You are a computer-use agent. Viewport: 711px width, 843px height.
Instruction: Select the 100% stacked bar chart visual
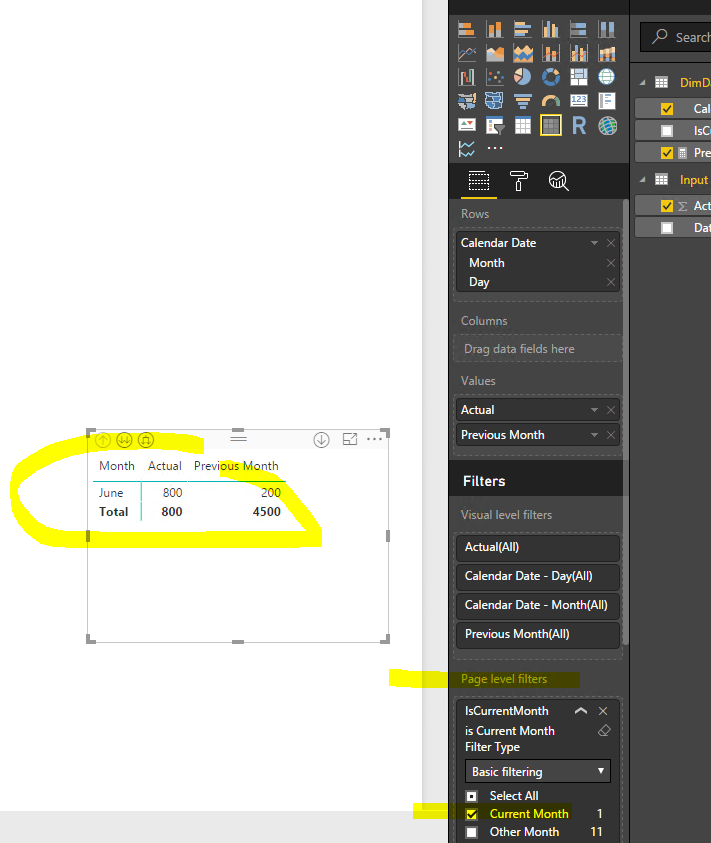point(579,30)
